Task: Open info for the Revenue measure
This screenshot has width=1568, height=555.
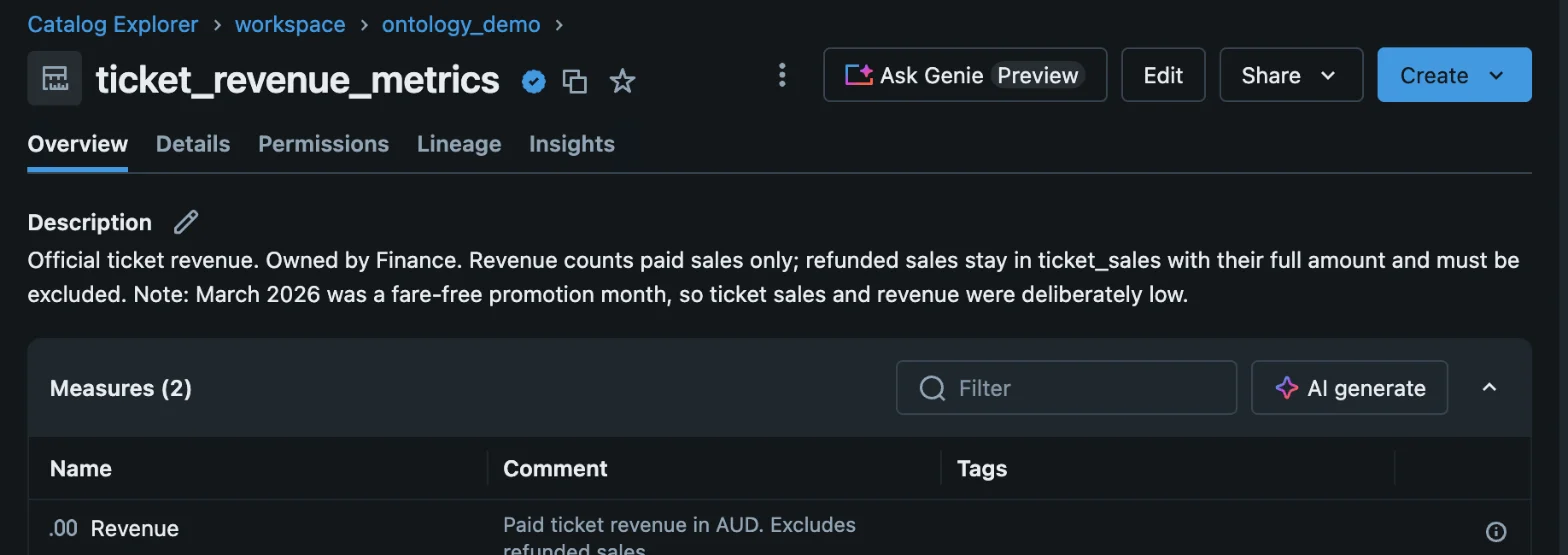Action: pyautogui.click(x=1496, y=531)
